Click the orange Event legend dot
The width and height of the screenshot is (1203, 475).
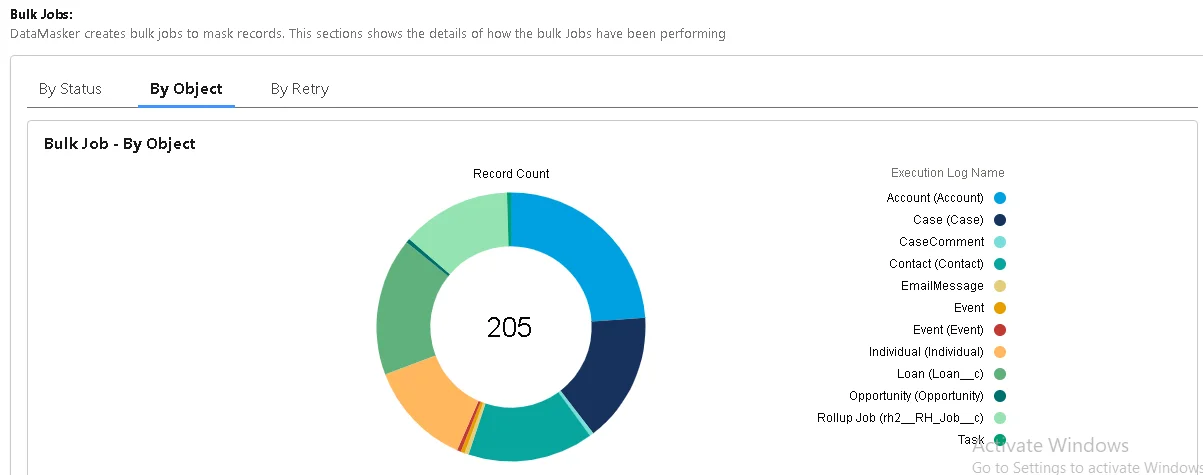pyautogui.click(x=999, y=308)
